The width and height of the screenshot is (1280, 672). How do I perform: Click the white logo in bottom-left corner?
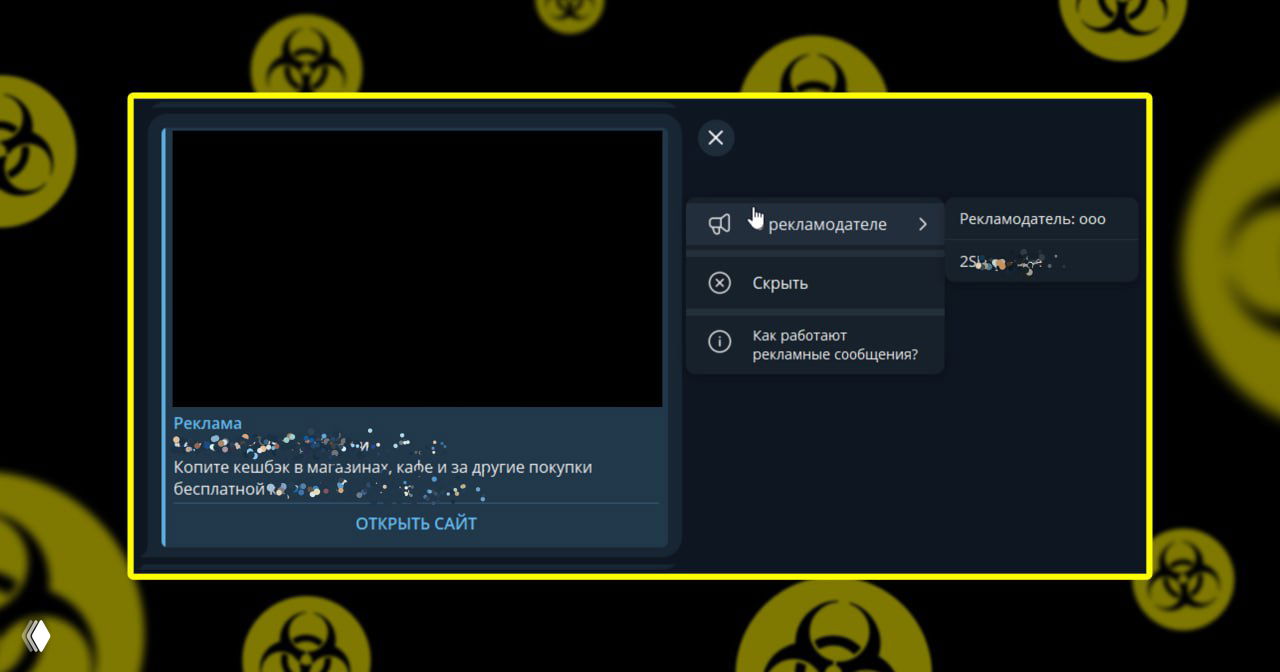[36, 636]
